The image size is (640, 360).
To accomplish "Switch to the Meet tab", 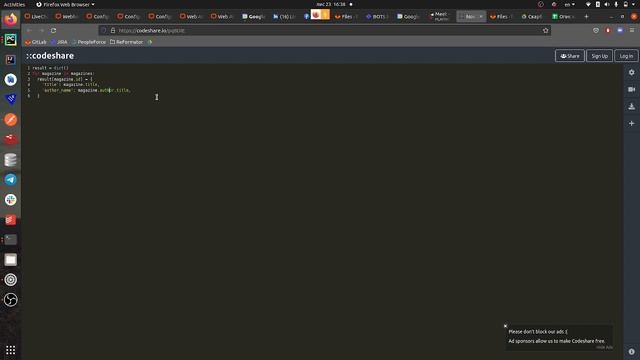I will [440, 17].
